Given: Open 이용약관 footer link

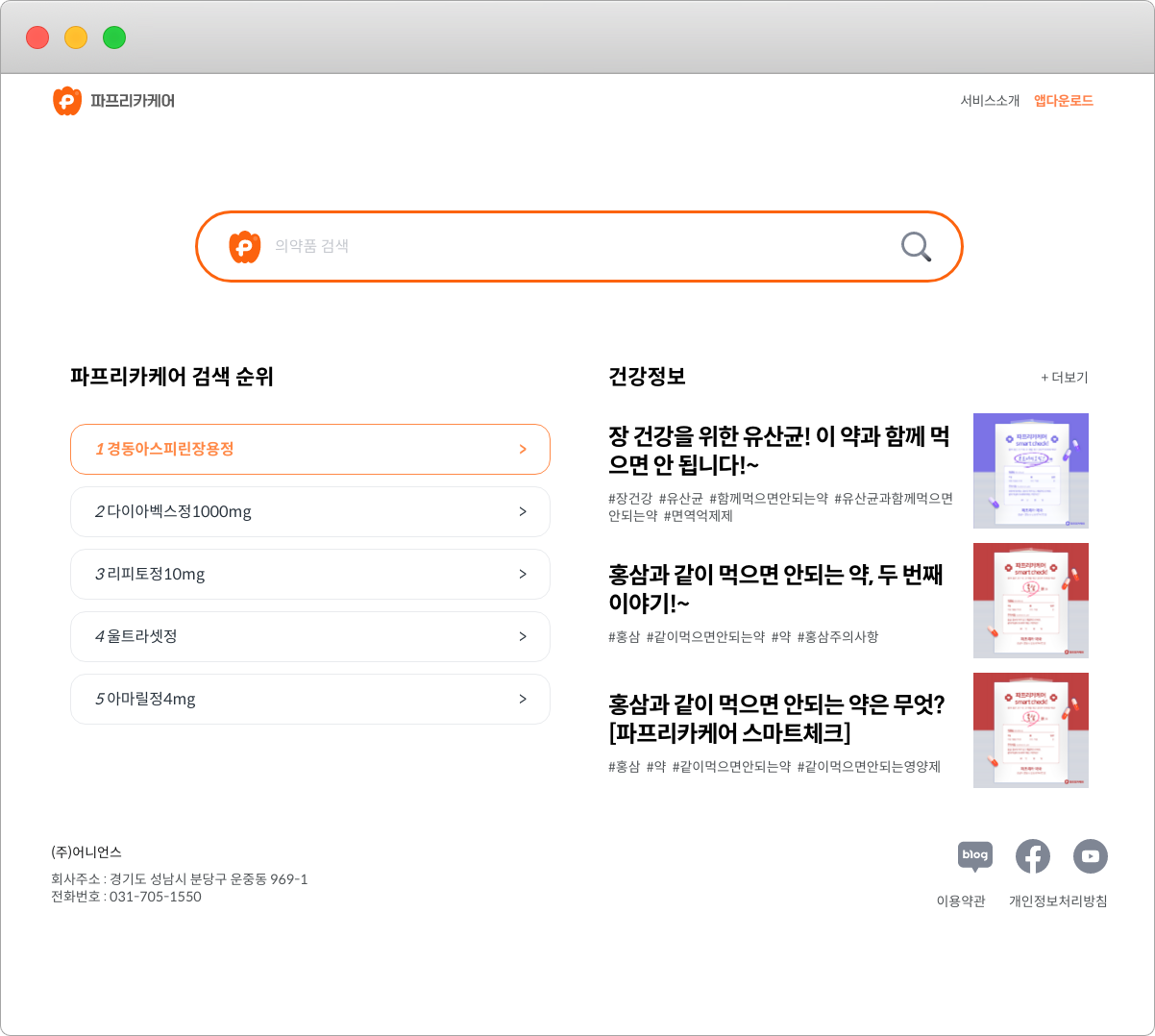Looking at the screenshot, I should coord(961,901).
